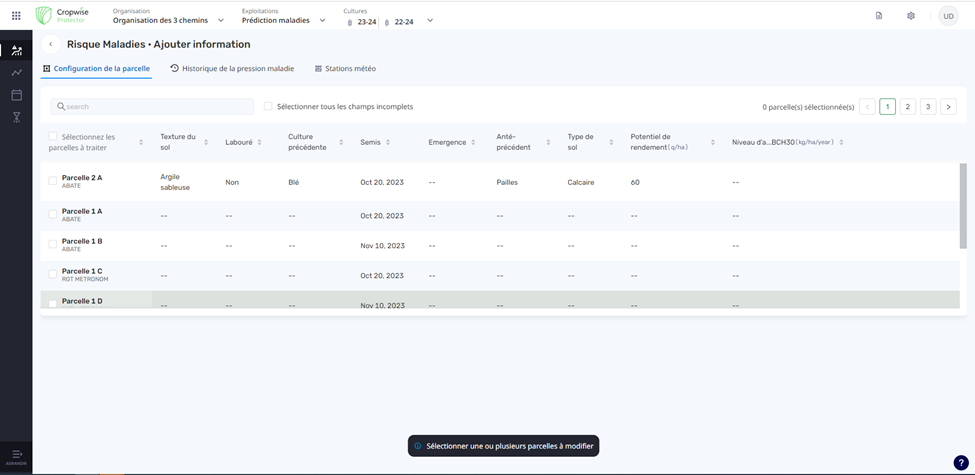
Task: Open the calendar icon in sidebar
Action: [16, 95]
